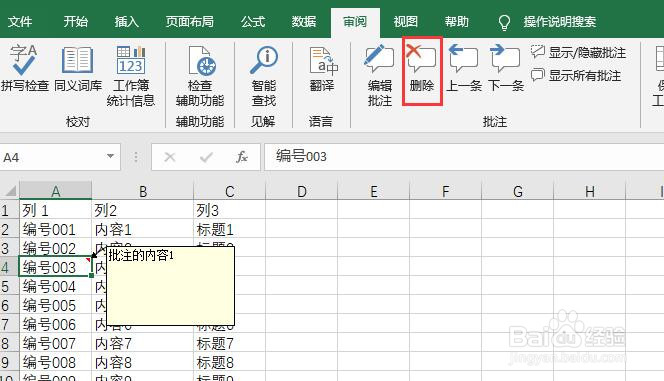664x381 pixels.
Task: Open Smart Lookup (智能查找)
Action: [263, 76]
